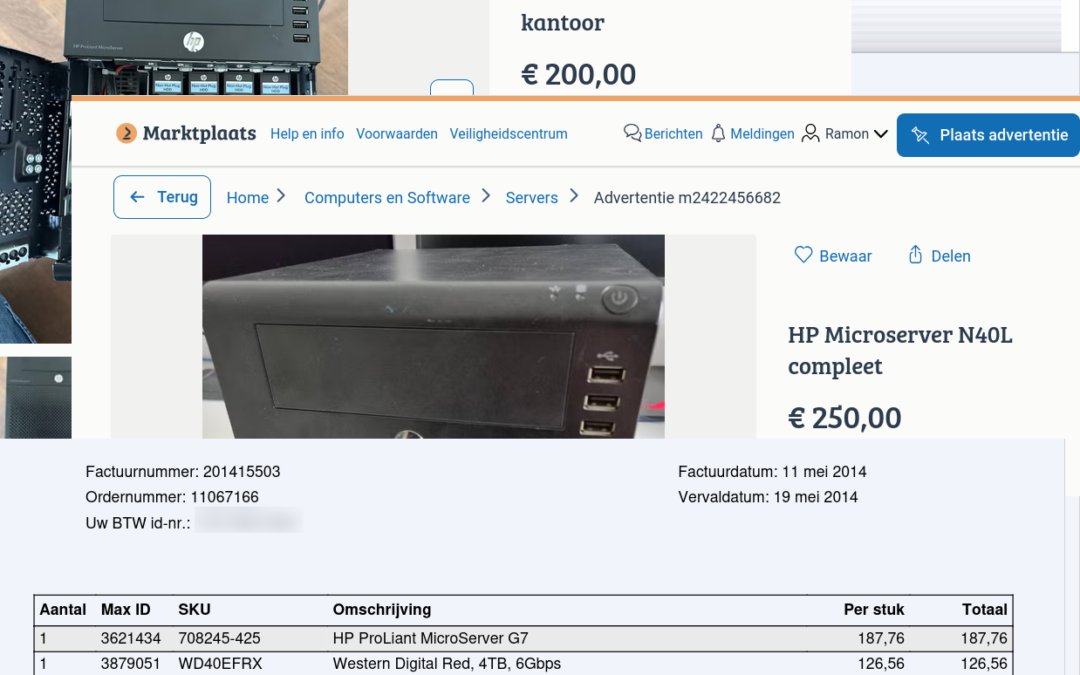Click the HP Microserver N40L compleet title
This screenshot has width=1080, height=675.
pos(900,351)
